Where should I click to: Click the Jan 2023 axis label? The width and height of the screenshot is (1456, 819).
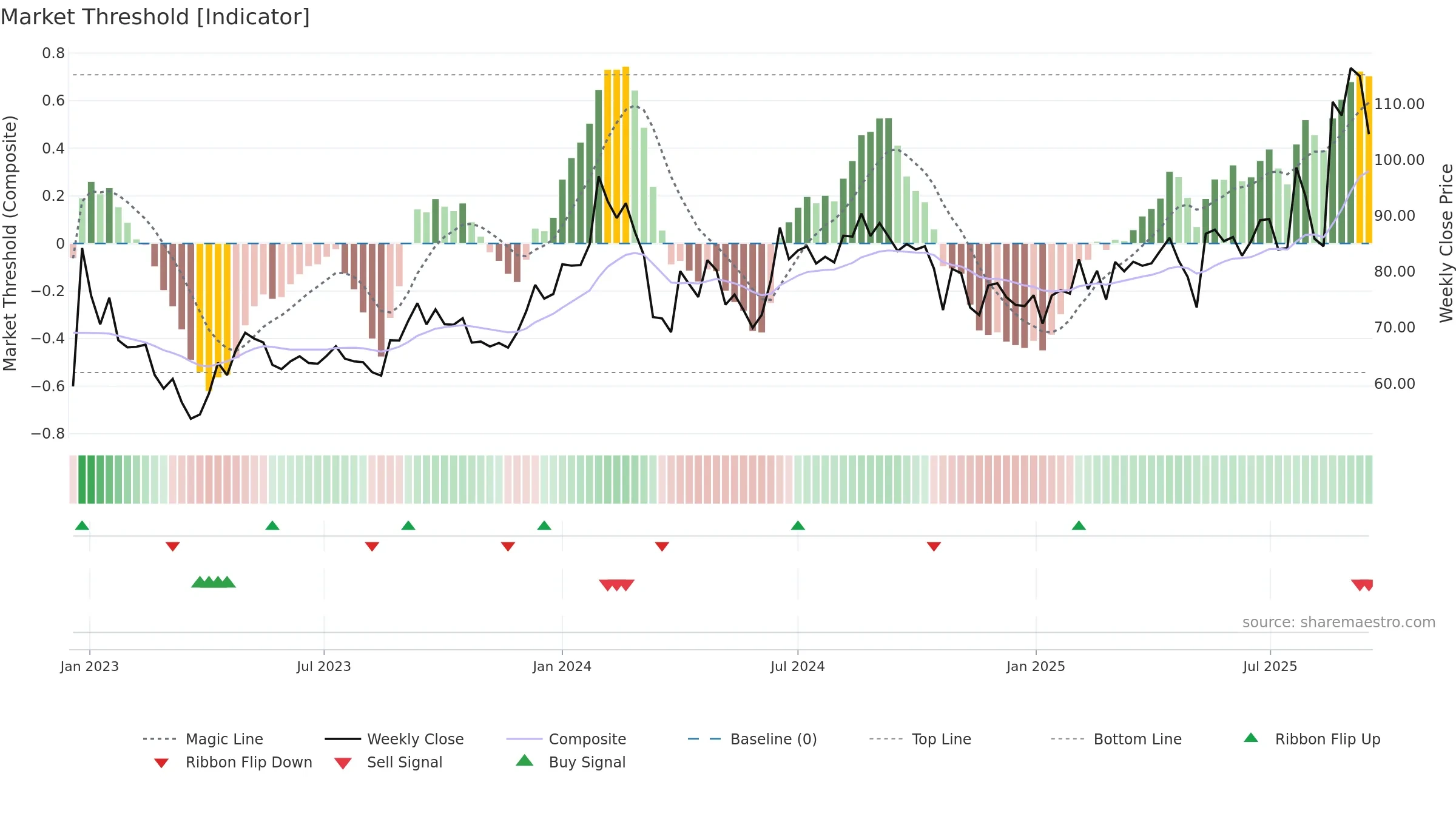(x=90, y=666)
